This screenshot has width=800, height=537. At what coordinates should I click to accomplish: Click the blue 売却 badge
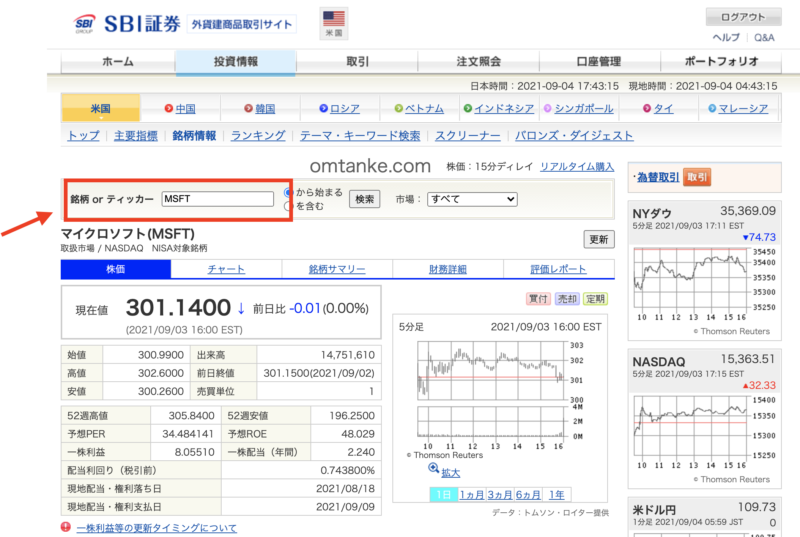tap(567, 299)
